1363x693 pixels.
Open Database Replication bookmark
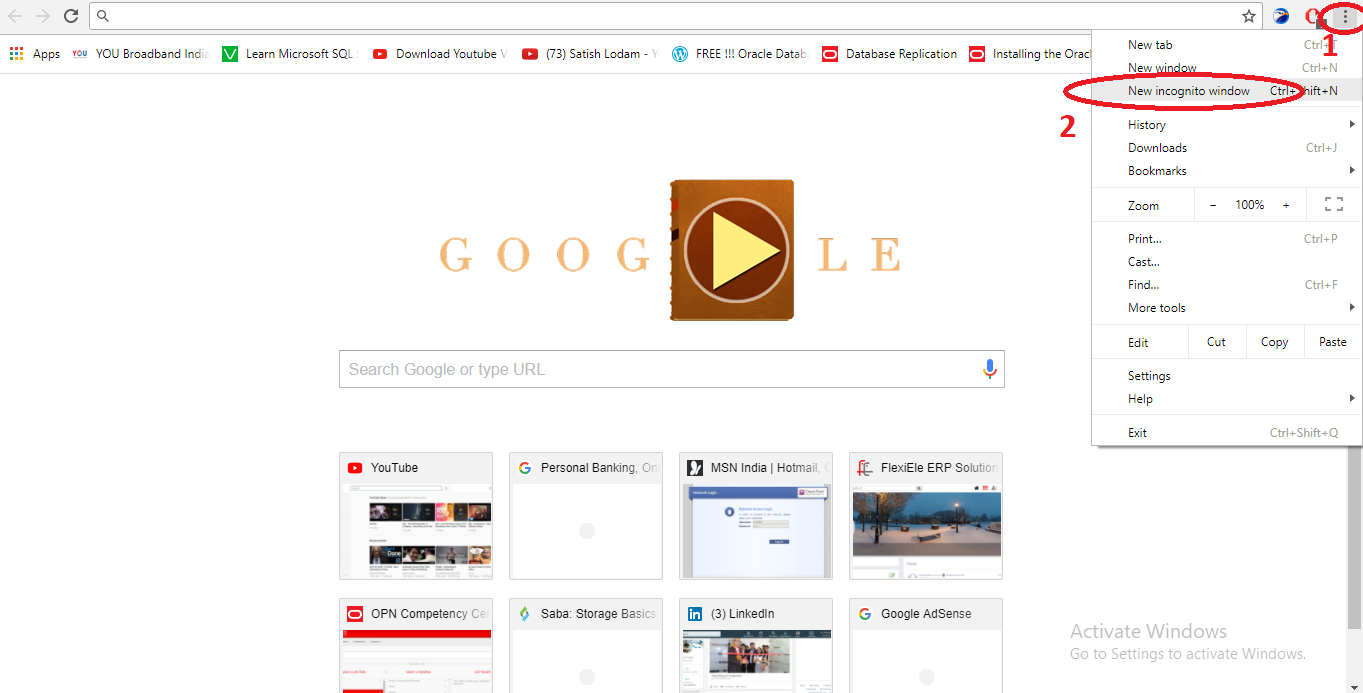890,54
